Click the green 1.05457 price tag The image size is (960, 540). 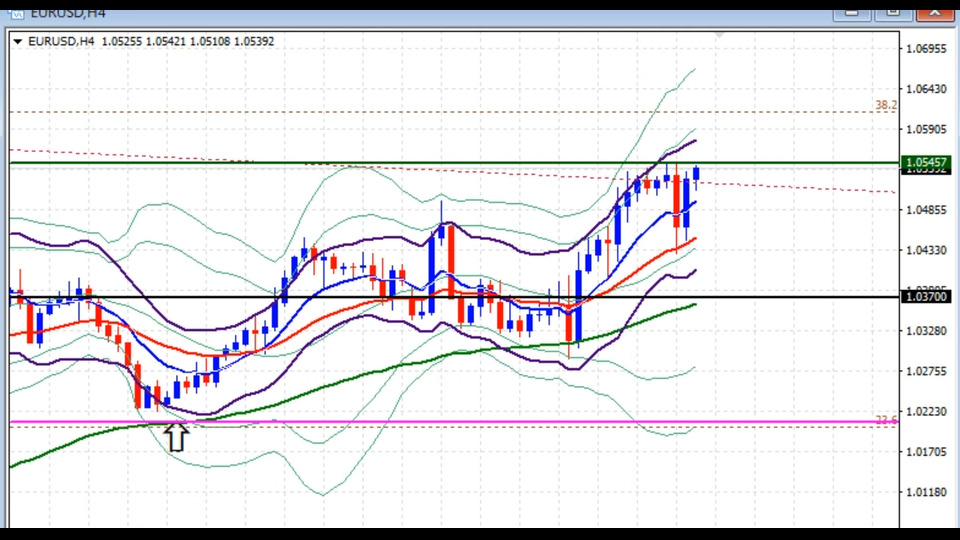[x=926, y=162]
